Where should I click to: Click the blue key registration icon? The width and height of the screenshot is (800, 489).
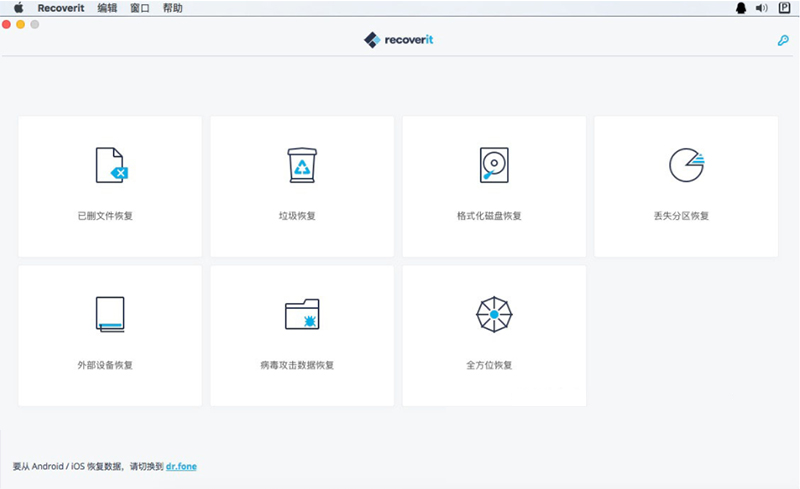(783, 40)
